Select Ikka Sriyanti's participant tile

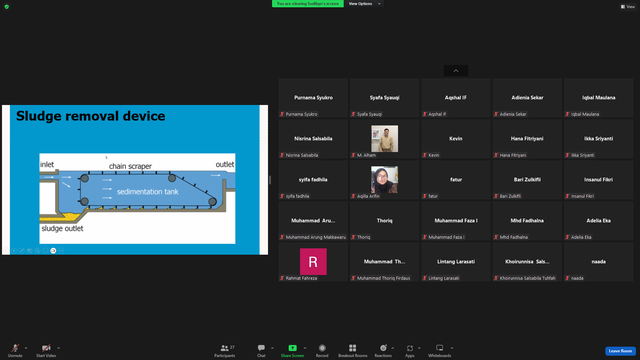598,139
